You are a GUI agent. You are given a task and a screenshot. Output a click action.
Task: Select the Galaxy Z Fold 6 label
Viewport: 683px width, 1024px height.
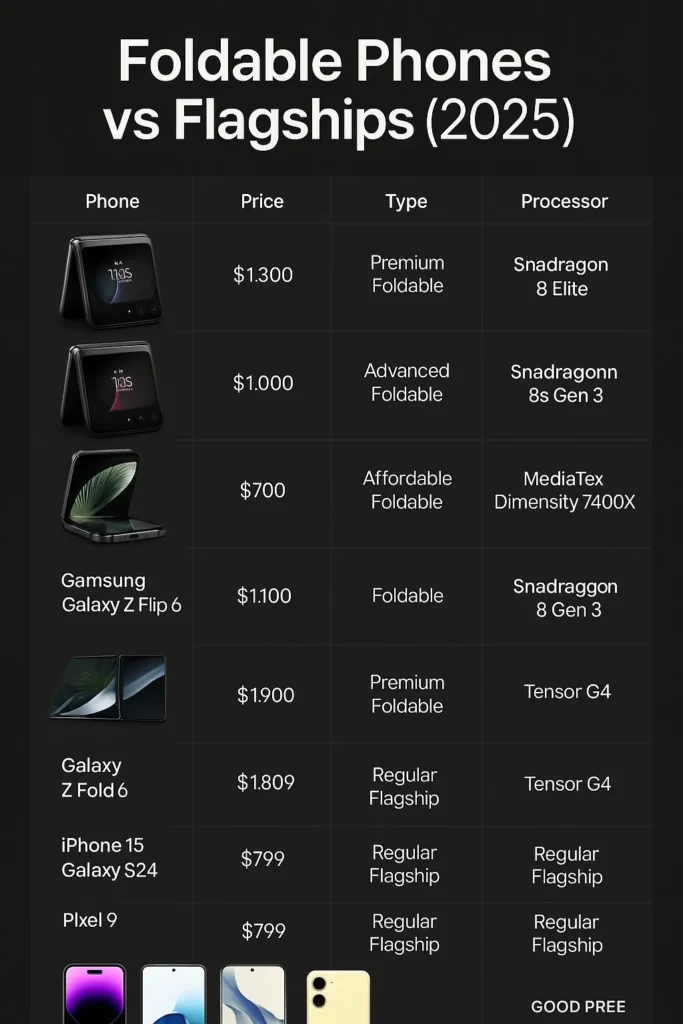[x=95, y=778]
